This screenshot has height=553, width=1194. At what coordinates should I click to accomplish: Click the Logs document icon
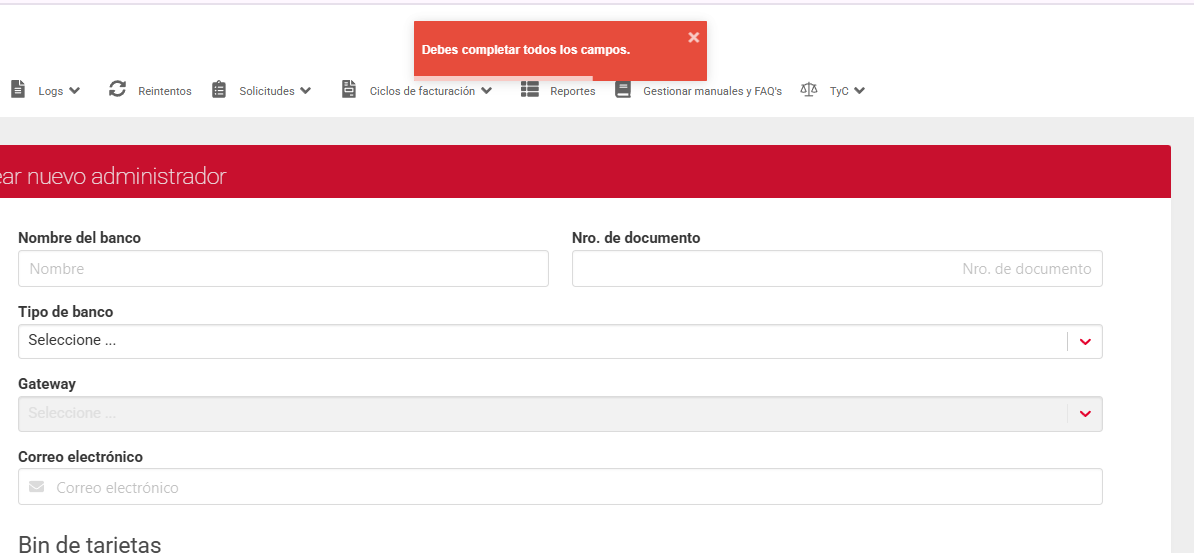(18, 89)
